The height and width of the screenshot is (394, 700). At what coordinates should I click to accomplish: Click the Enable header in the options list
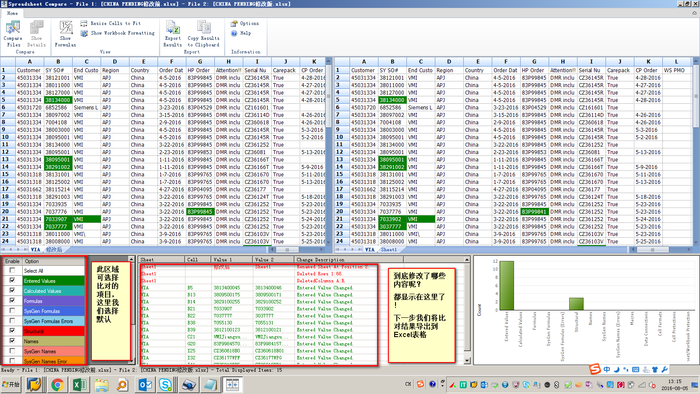point(12,261)
